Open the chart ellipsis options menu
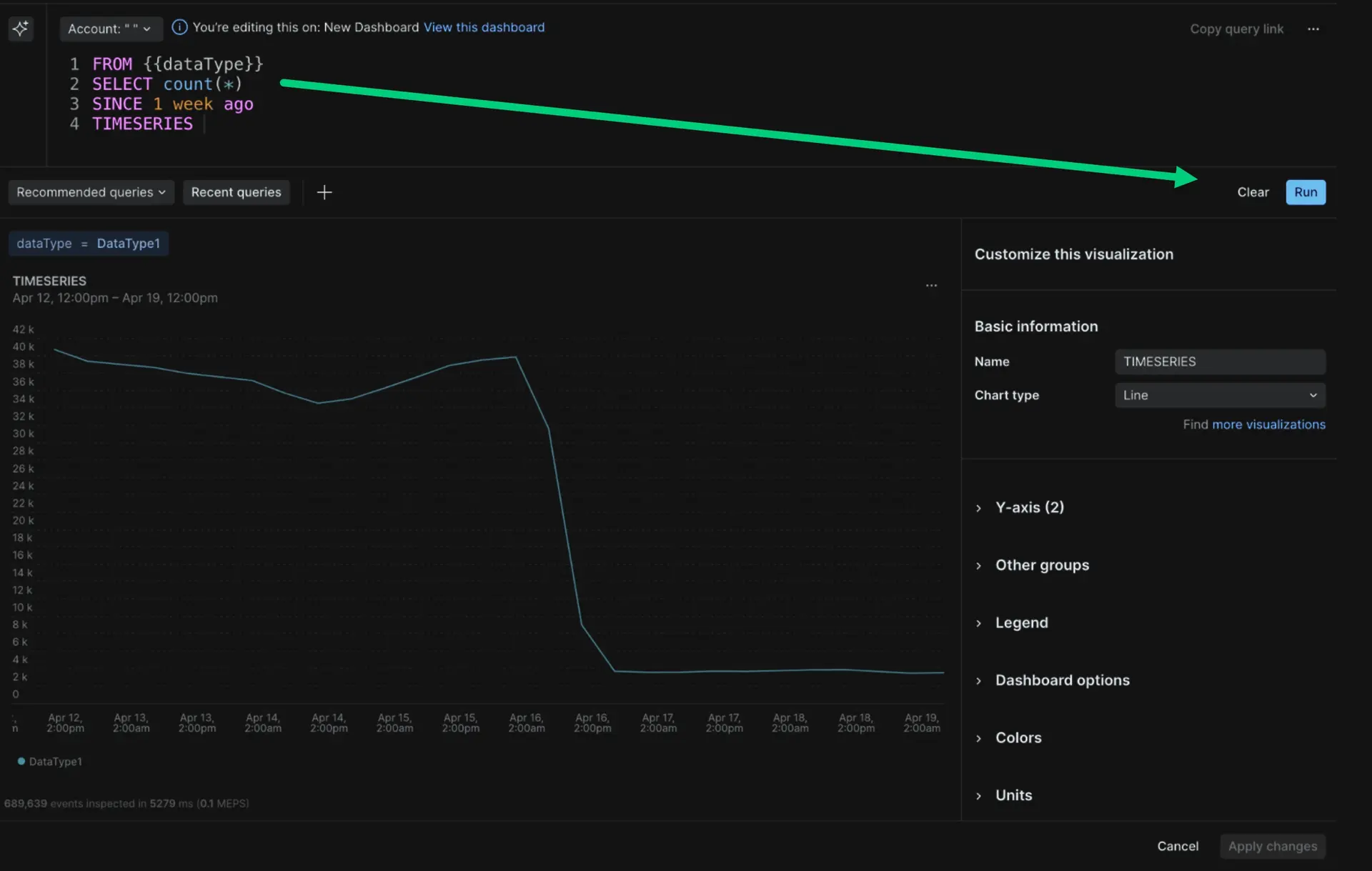The image size is (1372, 871). click(x=931, y=286)
